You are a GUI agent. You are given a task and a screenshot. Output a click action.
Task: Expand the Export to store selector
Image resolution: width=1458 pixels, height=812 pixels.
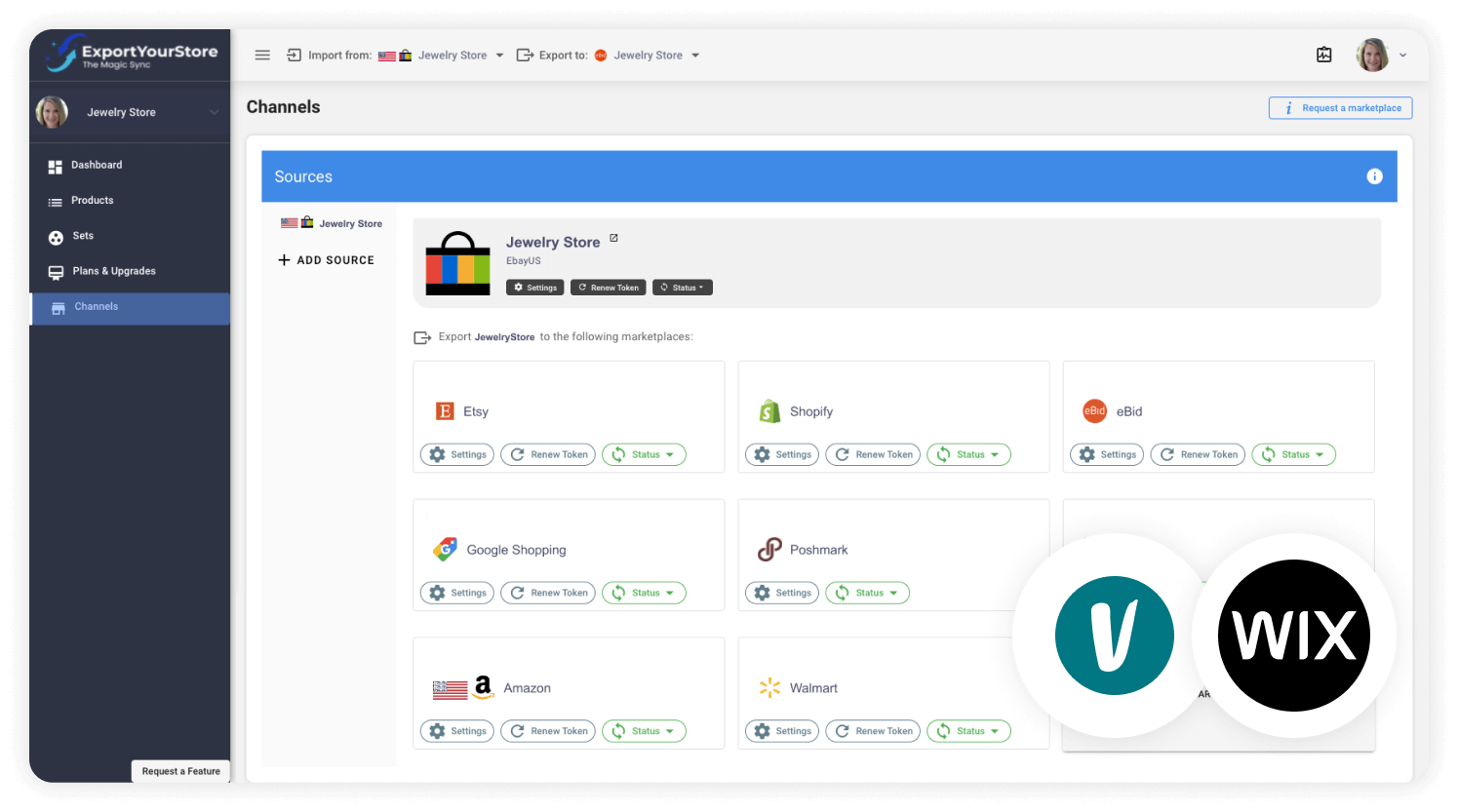[x=696, y=55]
